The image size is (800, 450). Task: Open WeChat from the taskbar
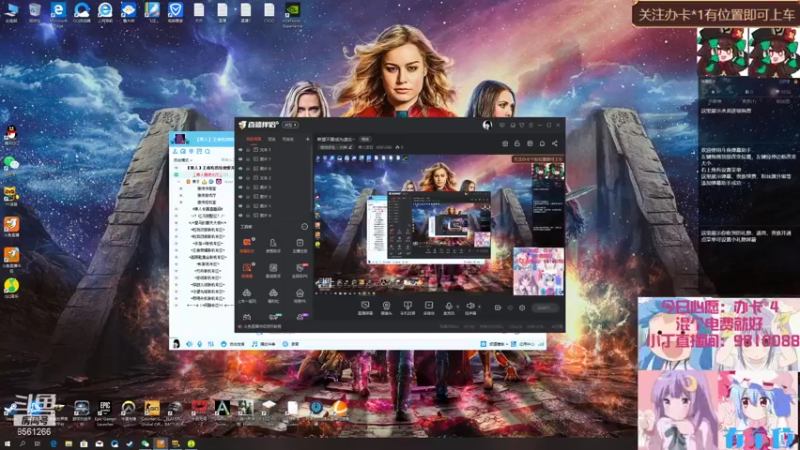pos(145,444)
